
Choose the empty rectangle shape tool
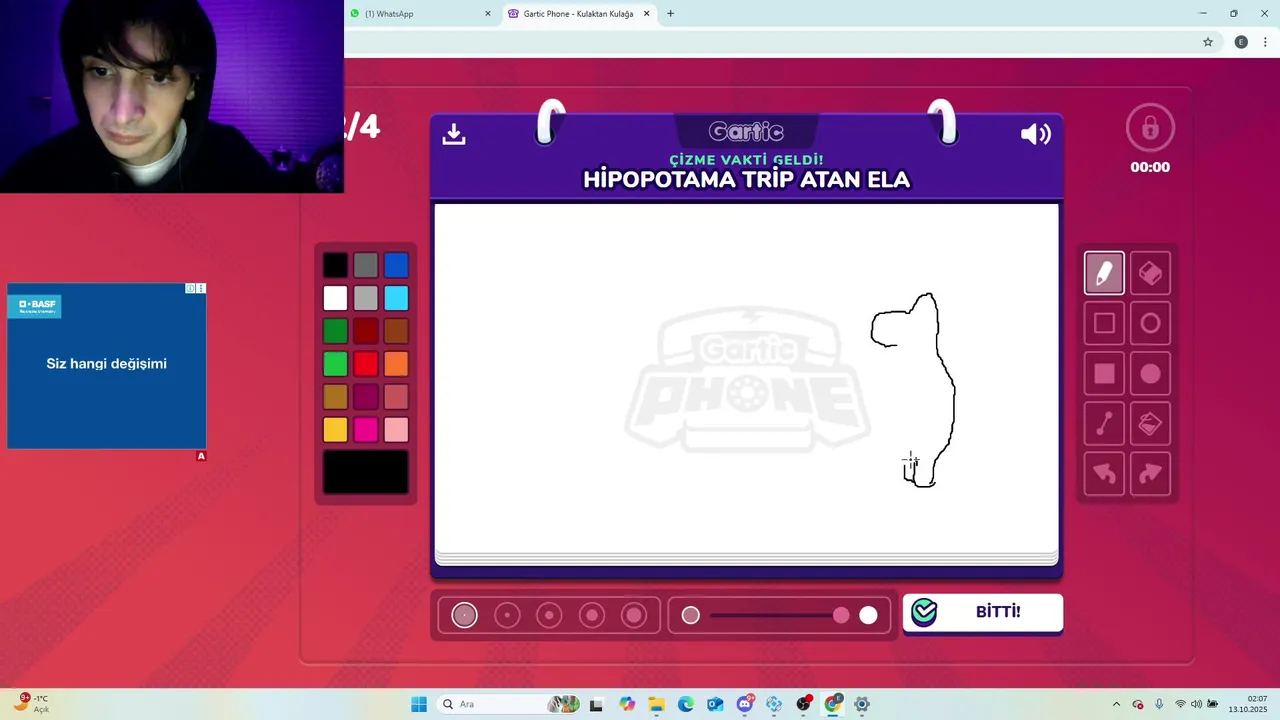(x=1104, y=323)
